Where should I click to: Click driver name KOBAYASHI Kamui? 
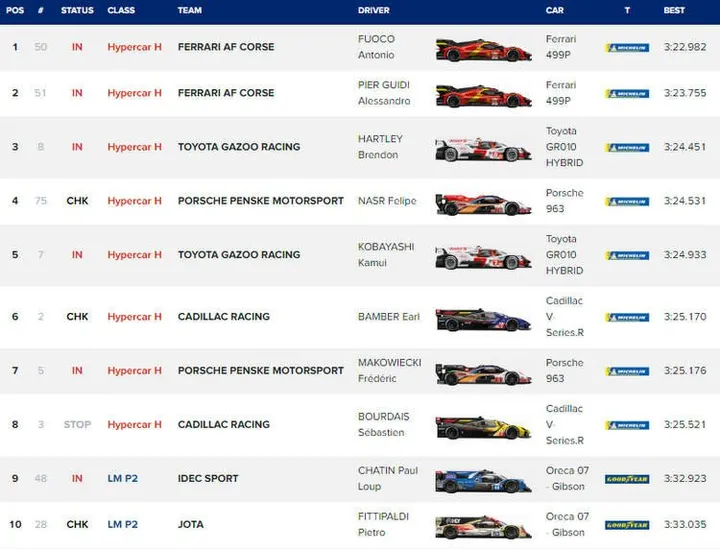(x=386, y=255)
